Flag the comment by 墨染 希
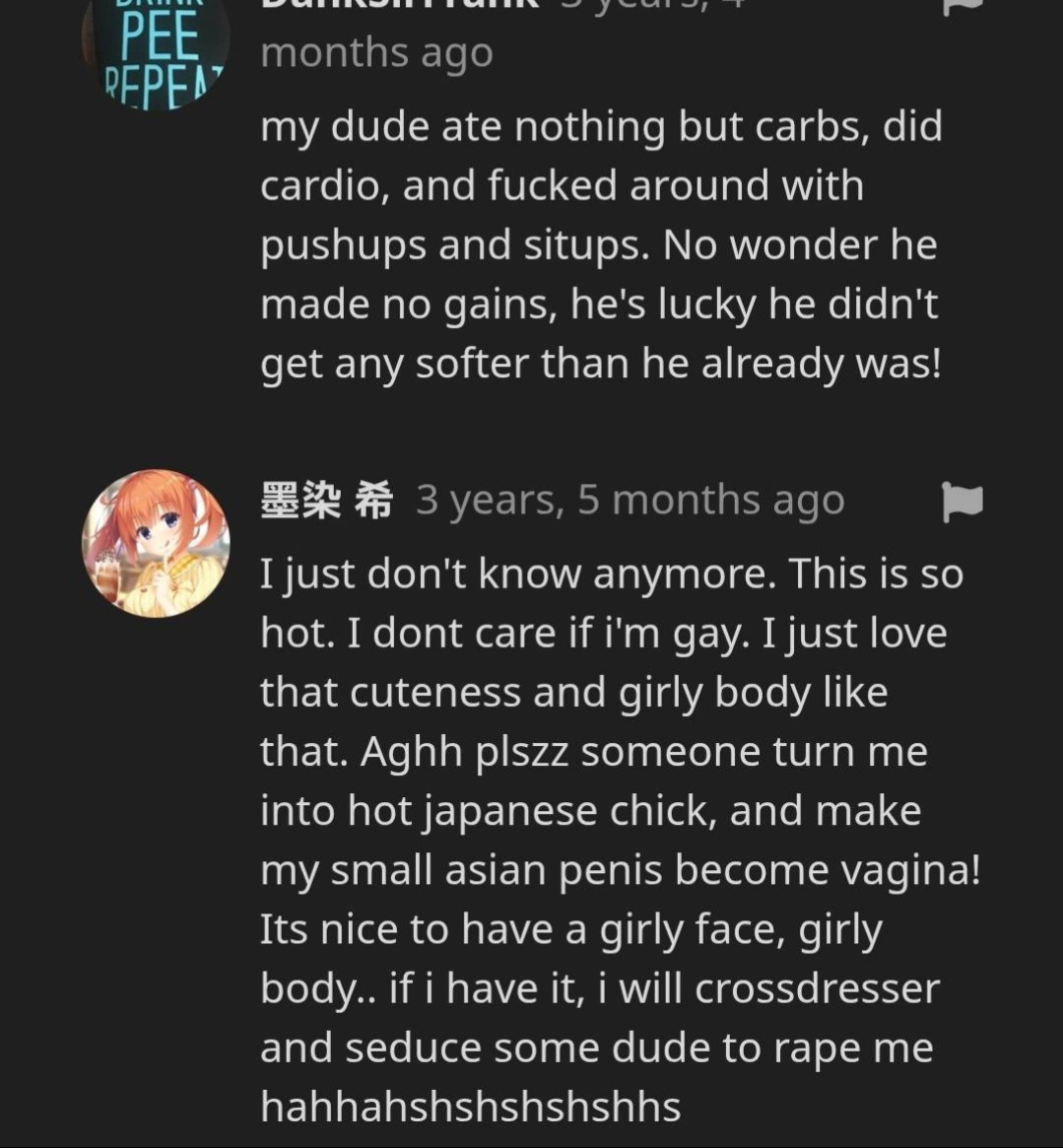Screen dimensions: 1063x1148 click(962, 502)
